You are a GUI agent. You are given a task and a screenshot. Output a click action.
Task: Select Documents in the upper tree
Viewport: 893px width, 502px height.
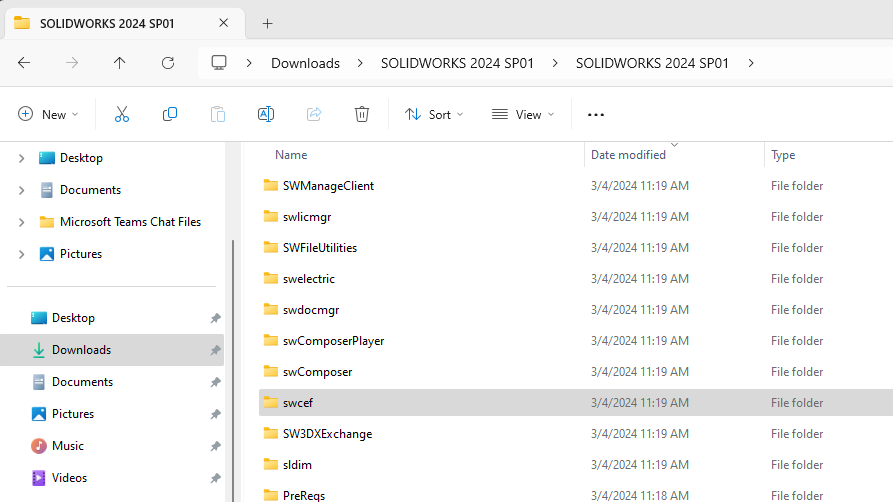pos(91,190)
